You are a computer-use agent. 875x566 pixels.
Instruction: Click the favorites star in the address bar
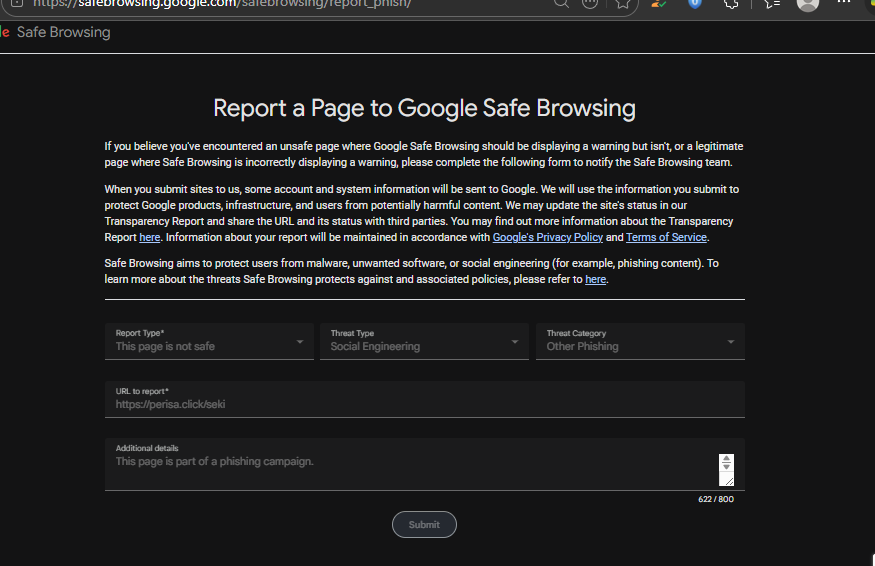(623, 4)
